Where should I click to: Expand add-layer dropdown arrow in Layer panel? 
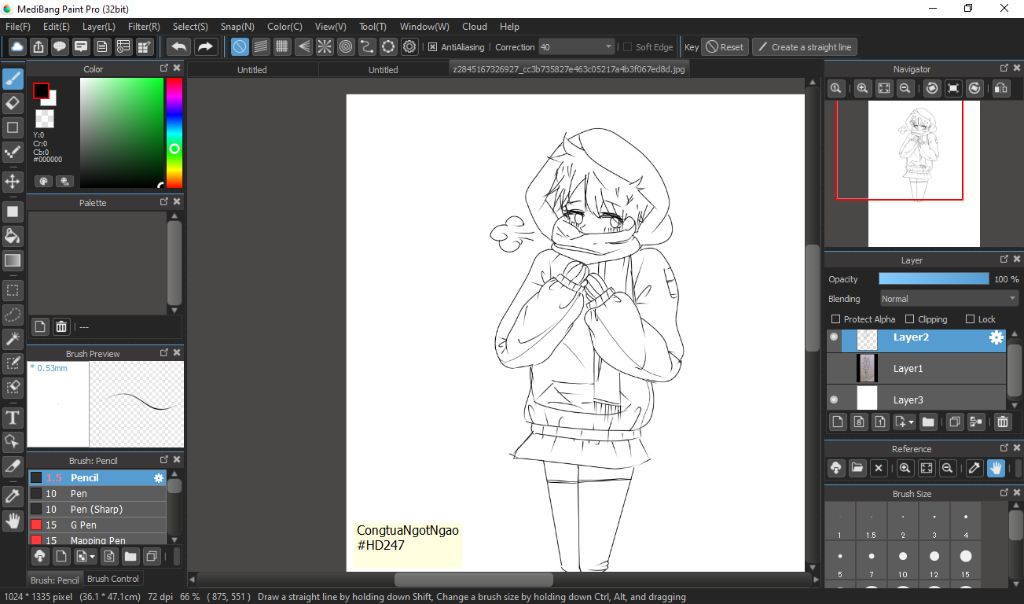click(911, 422)
